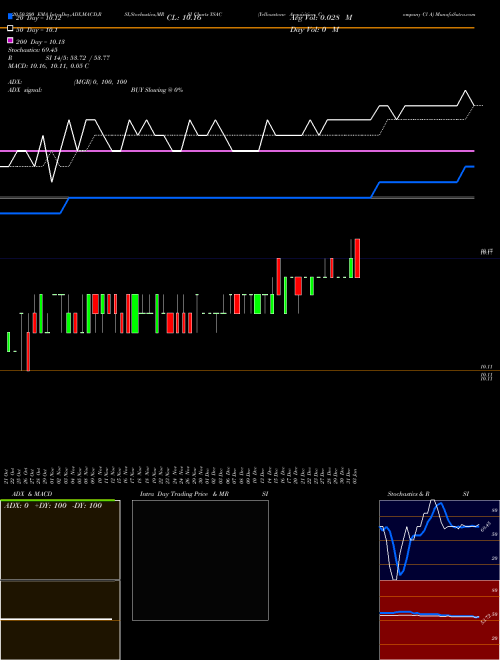The height and width of the screenshot is (660, 500).
Task: Click the 'Intra Day Trading Price & MR' panel title
Action: point(184,494)
